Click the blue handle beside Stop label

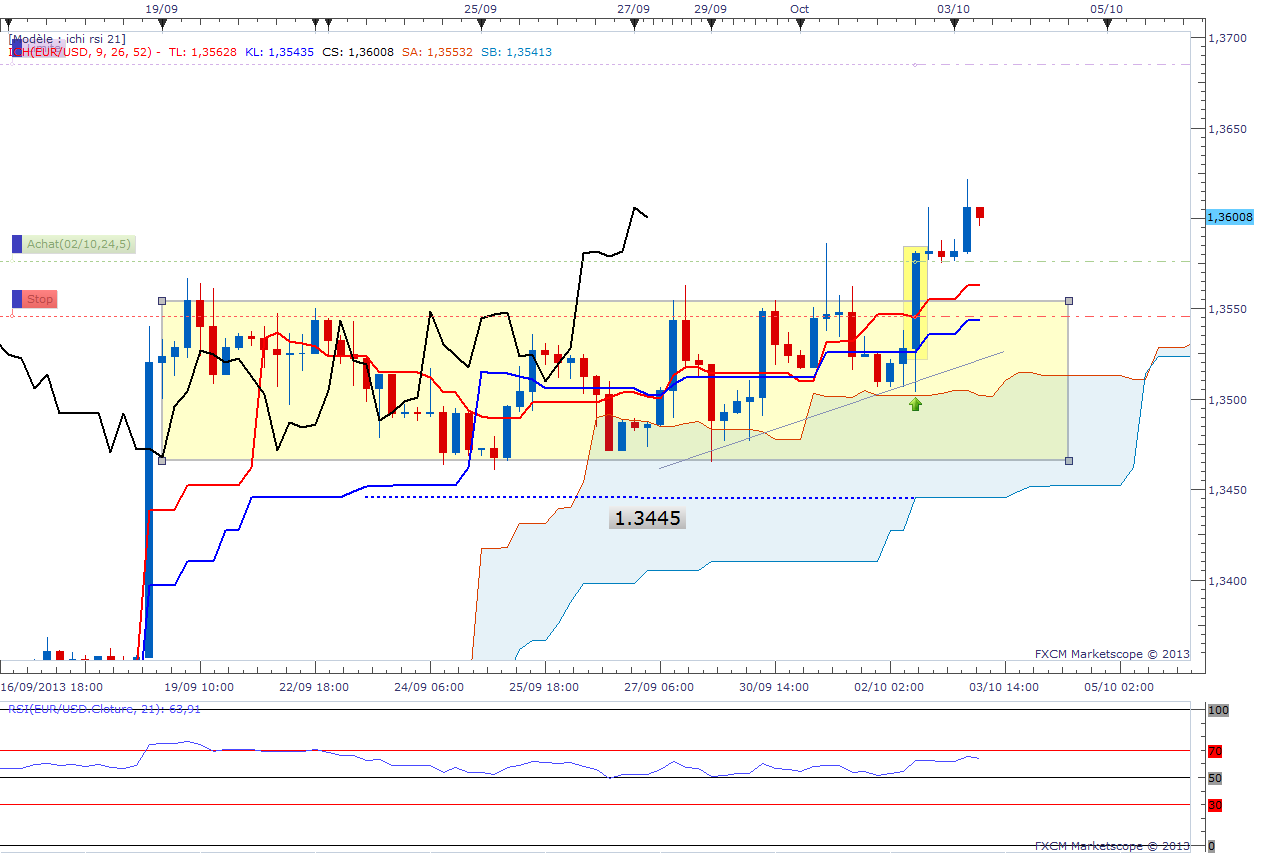(x=17, y=299)
